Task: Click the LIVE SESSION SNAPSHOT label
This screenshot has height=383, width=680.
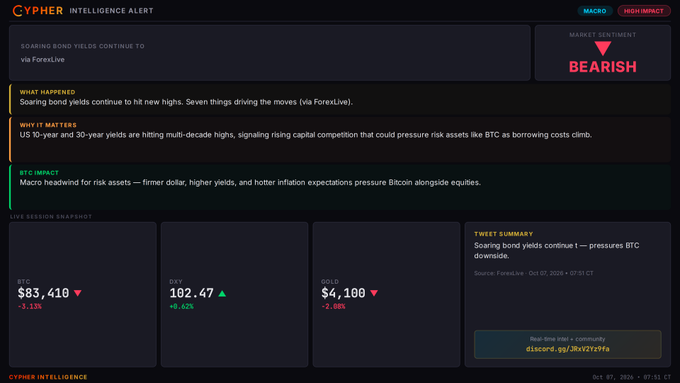Action: point(51,216)
